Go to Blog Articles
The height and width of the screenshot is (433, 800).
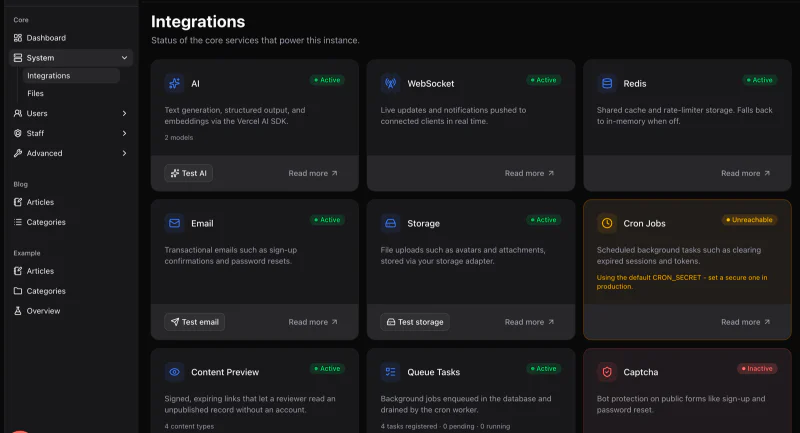[71, 202]
